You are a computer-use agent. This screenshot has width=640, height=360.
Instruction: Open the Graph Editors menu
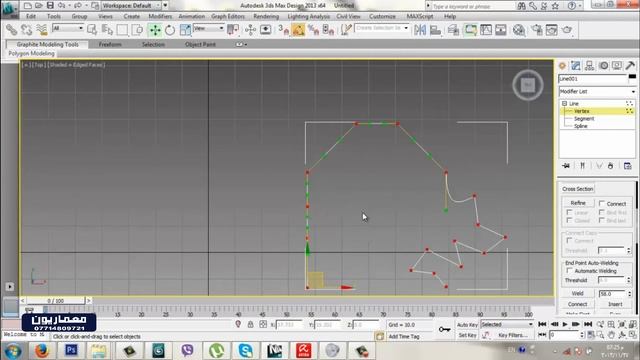point(228,16)
